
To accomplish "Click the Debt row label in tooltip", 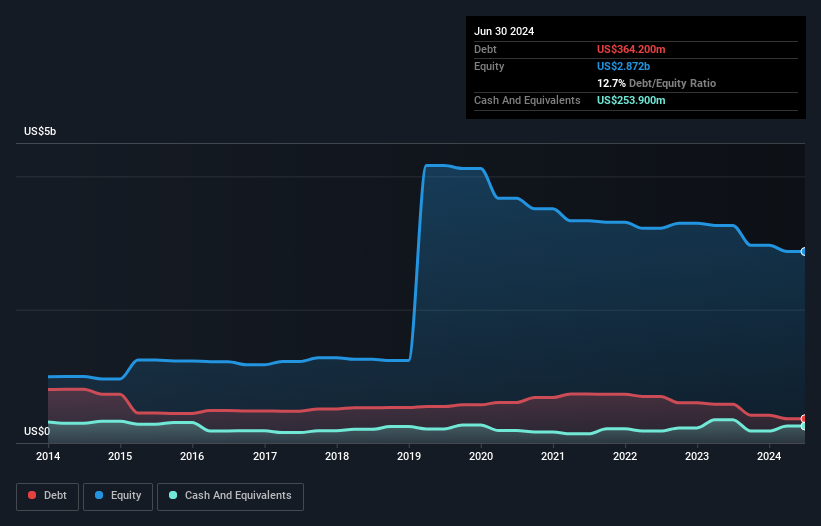I will pos(485,49).
